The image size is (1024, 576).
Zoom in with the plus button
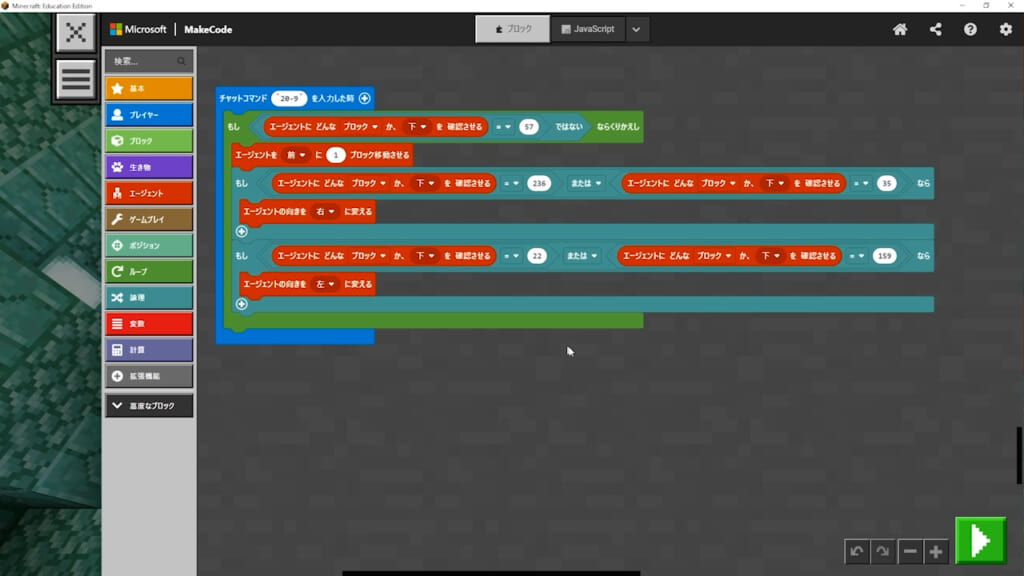pos(935,551)
